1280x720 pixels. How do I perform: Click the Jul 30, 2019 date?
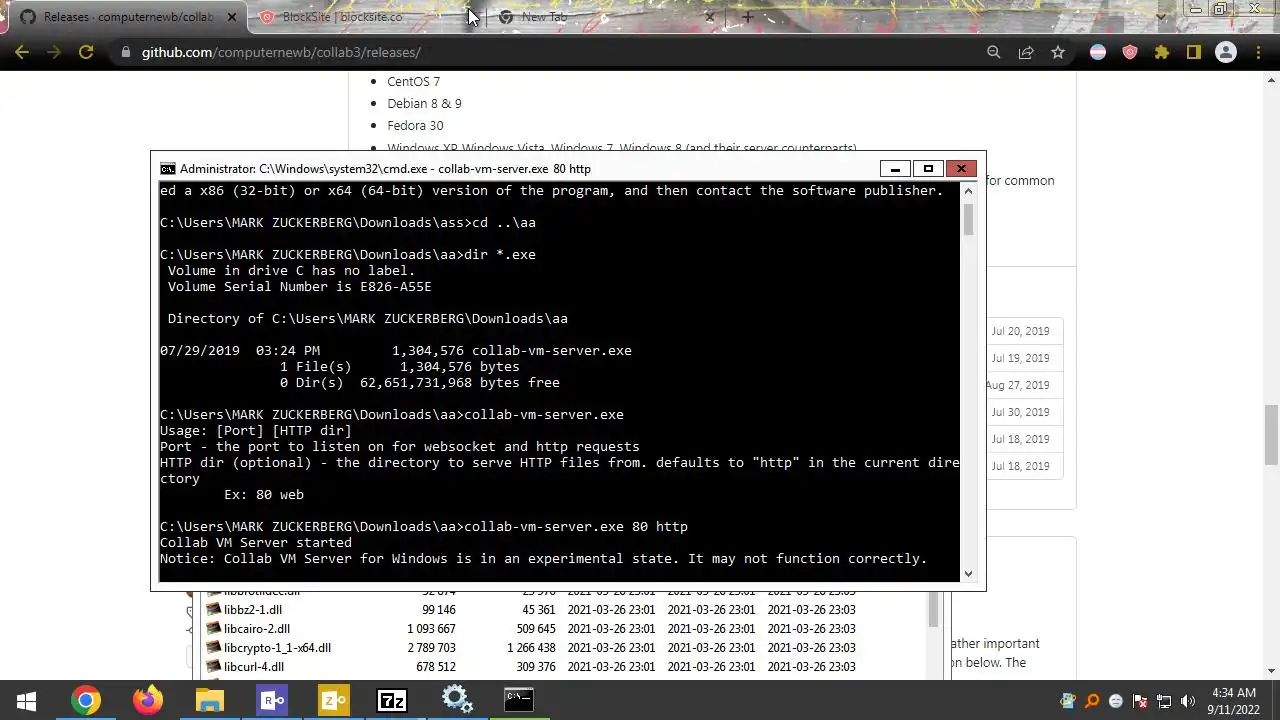[x=1020, y=412]
